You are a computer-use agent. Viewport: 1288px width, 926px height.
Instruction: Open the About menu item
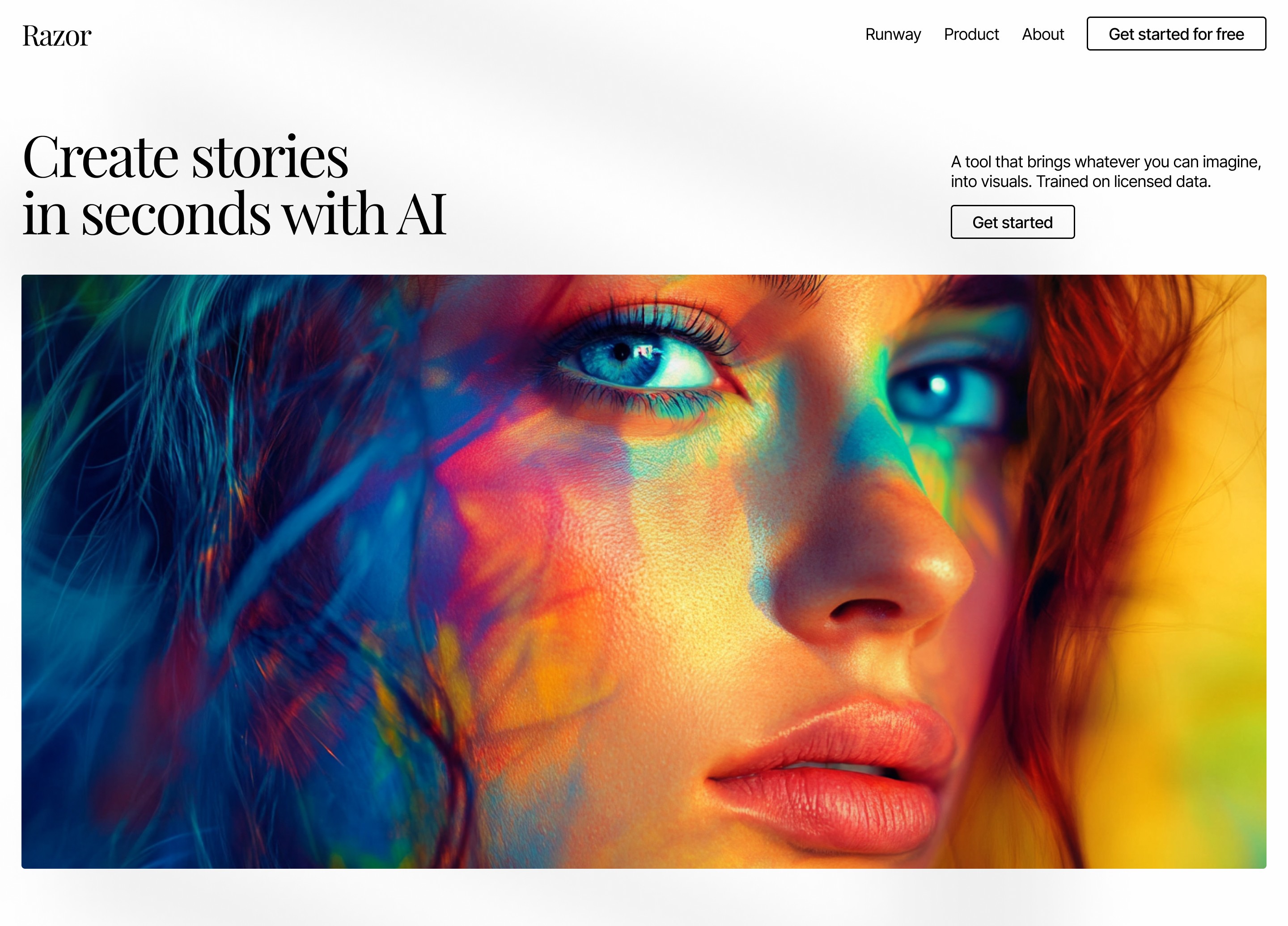1042,34
